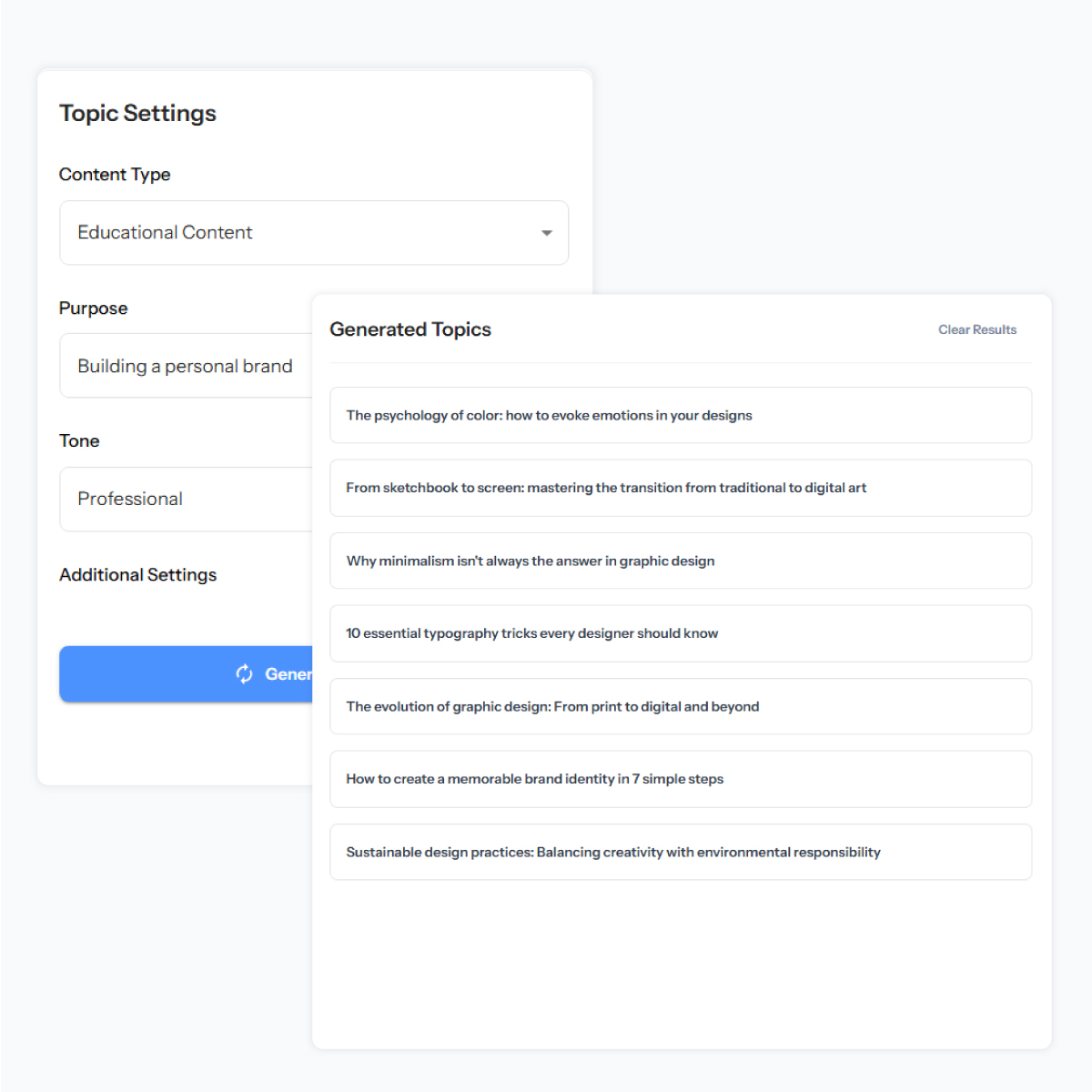
Task: Open the Content Type dropdown arrow
Action: pos(547,233)
